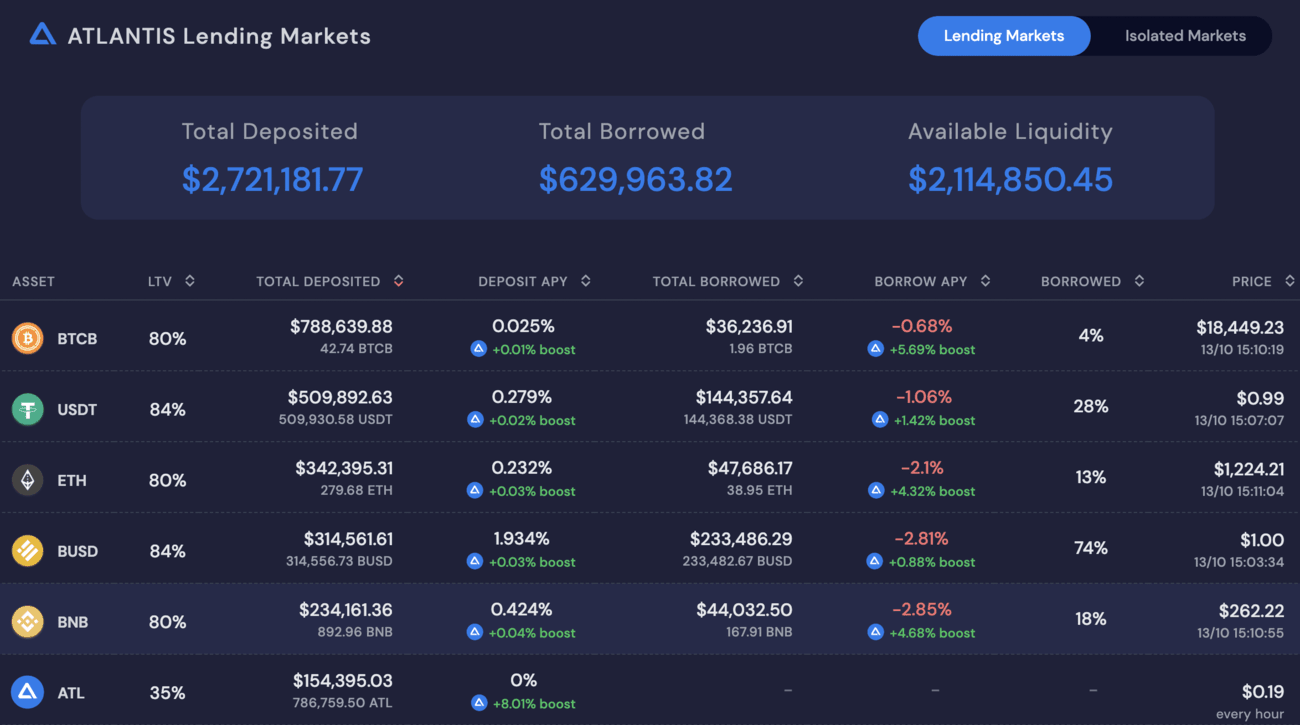The height and width of the screenshot is (725, 1300).
Task: Click the BTCB Bitcoin coin icon
Action: pos(27,338)
